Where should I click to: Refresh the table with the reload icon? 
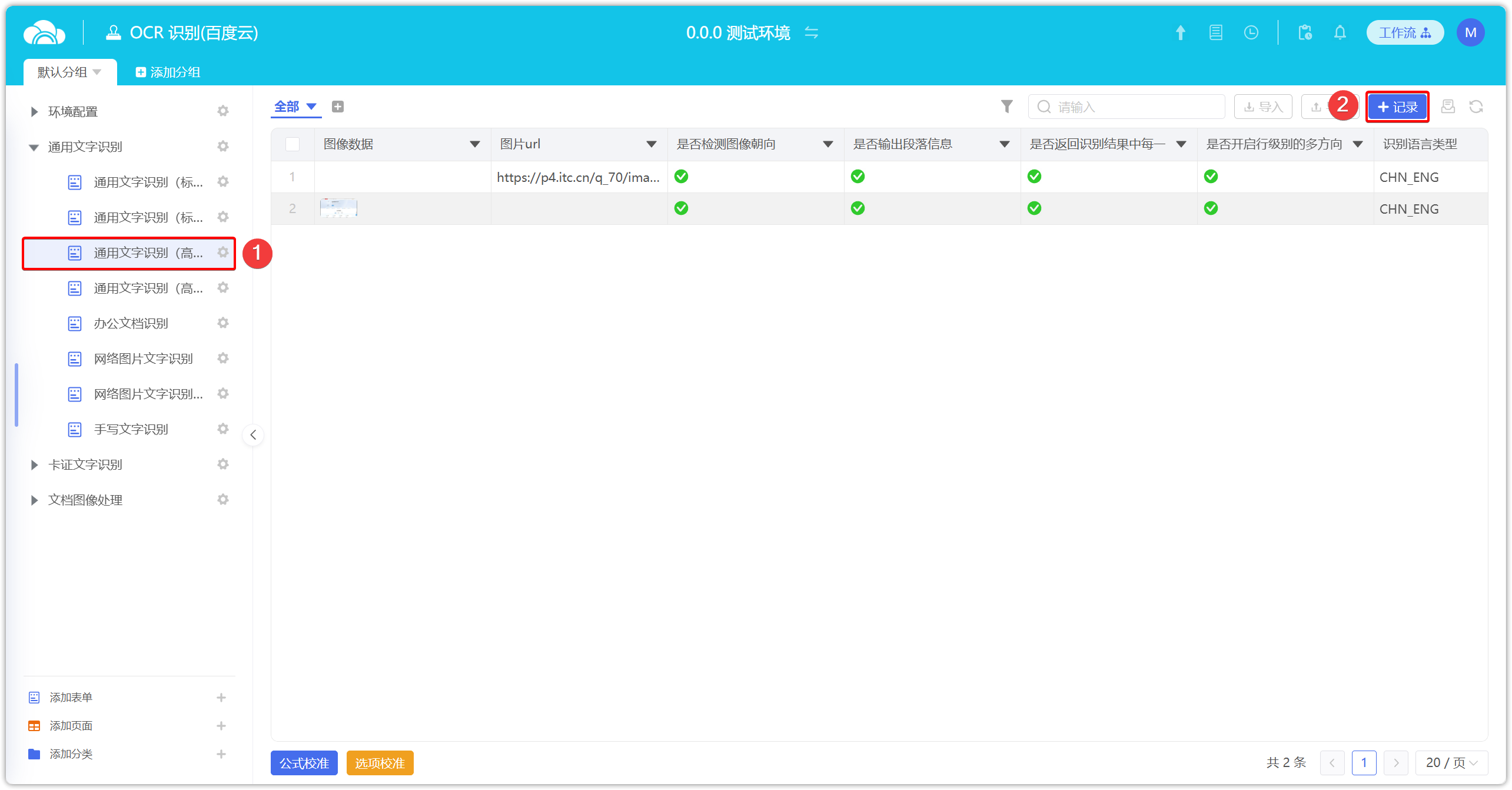[1476, 107]
